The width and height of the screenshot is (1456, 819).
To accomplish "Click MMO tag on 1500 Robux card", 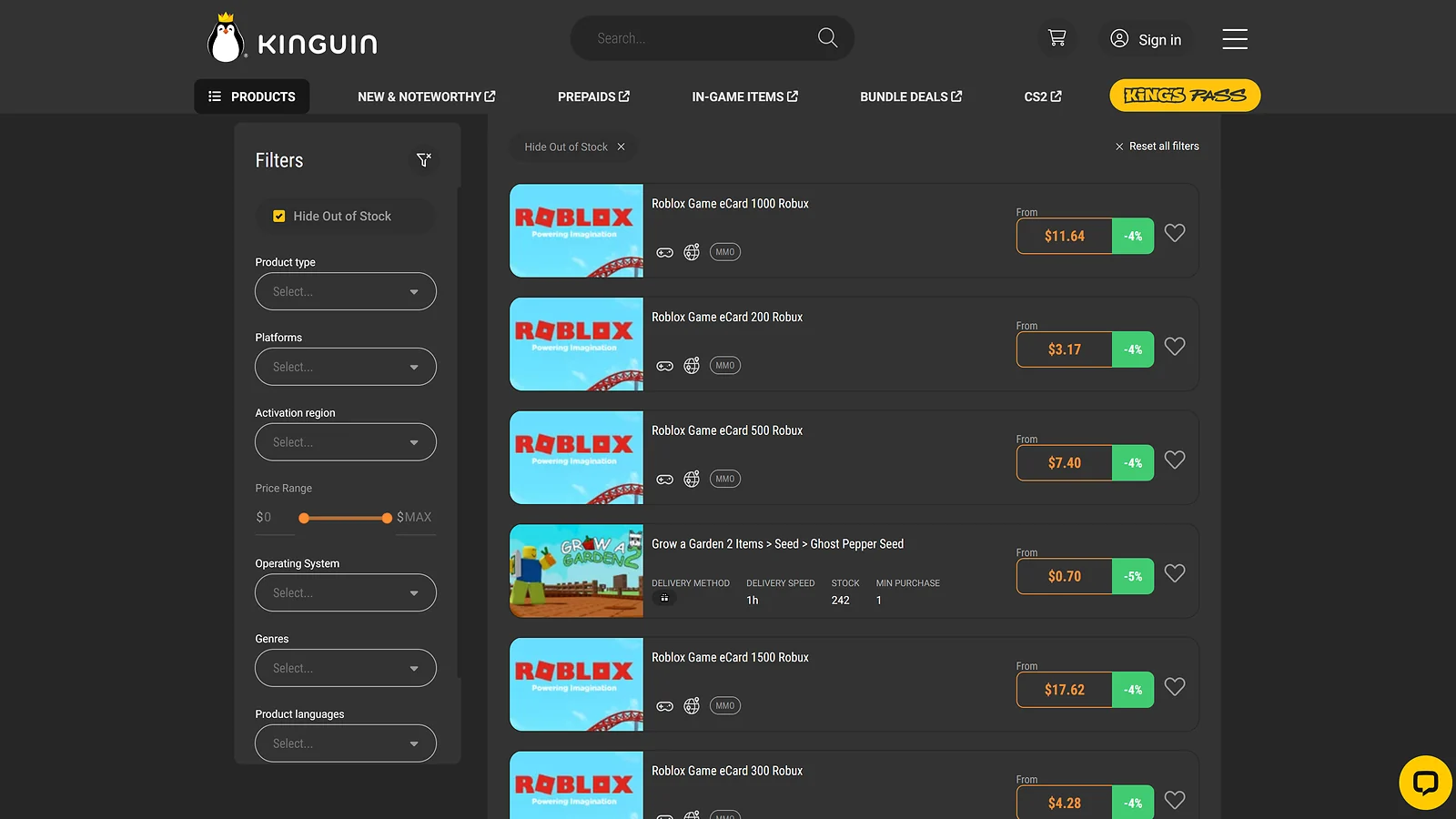I will click(x=725, y=706).
